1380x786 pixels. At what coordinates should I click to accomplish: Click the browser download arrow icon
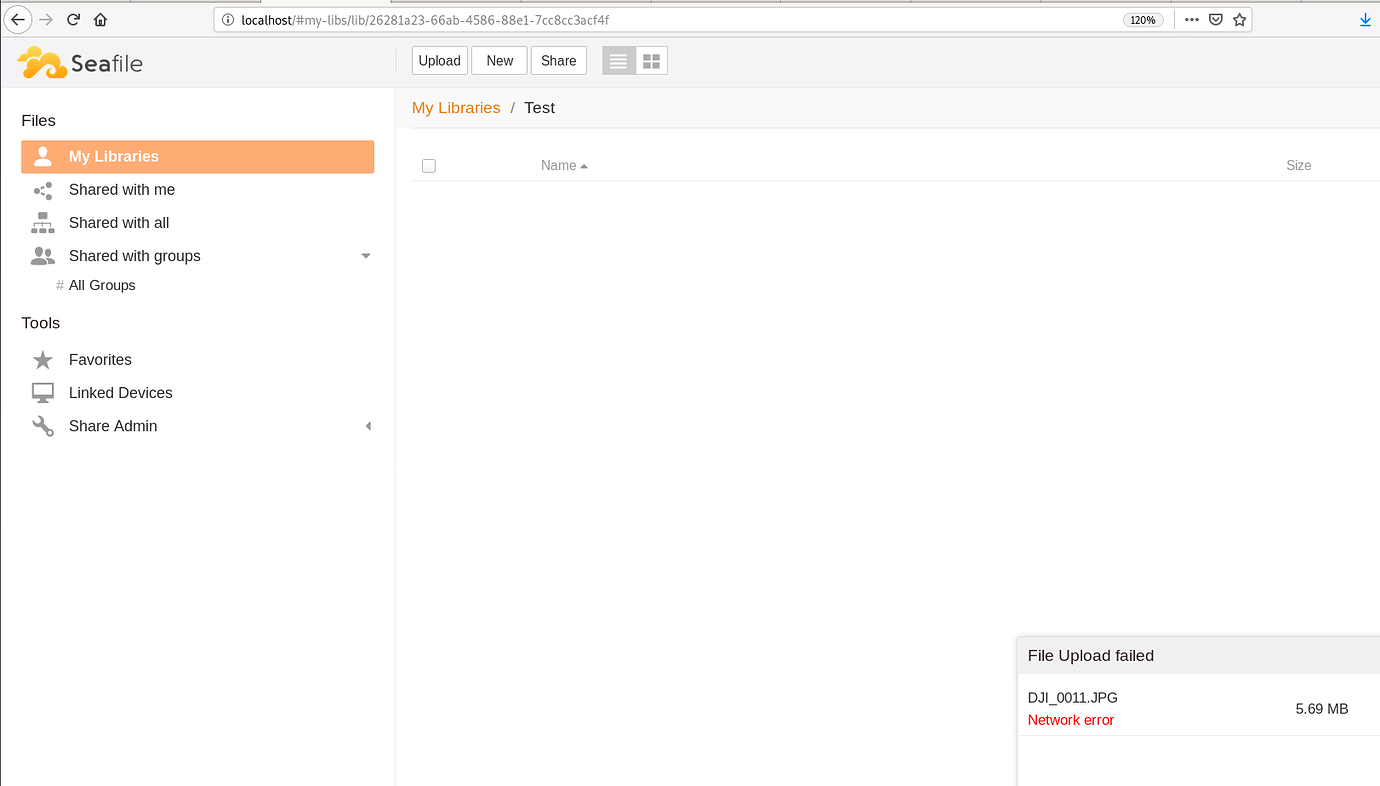[1364, 19]
